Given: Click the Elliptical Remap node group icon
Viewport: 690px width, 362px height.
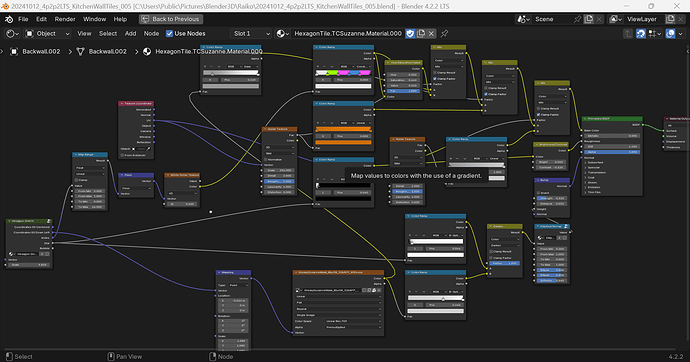Looking at the screenshot, I should coord(566,227).
